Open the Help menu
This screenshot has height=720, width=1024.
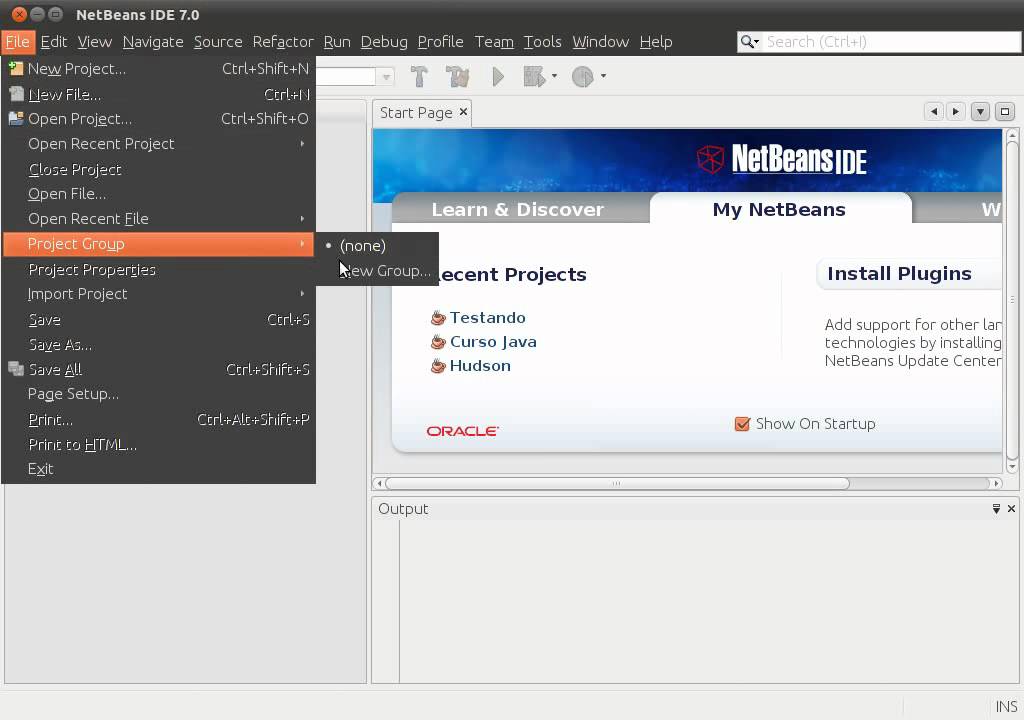pyautogui.click(x=656, y=42)
